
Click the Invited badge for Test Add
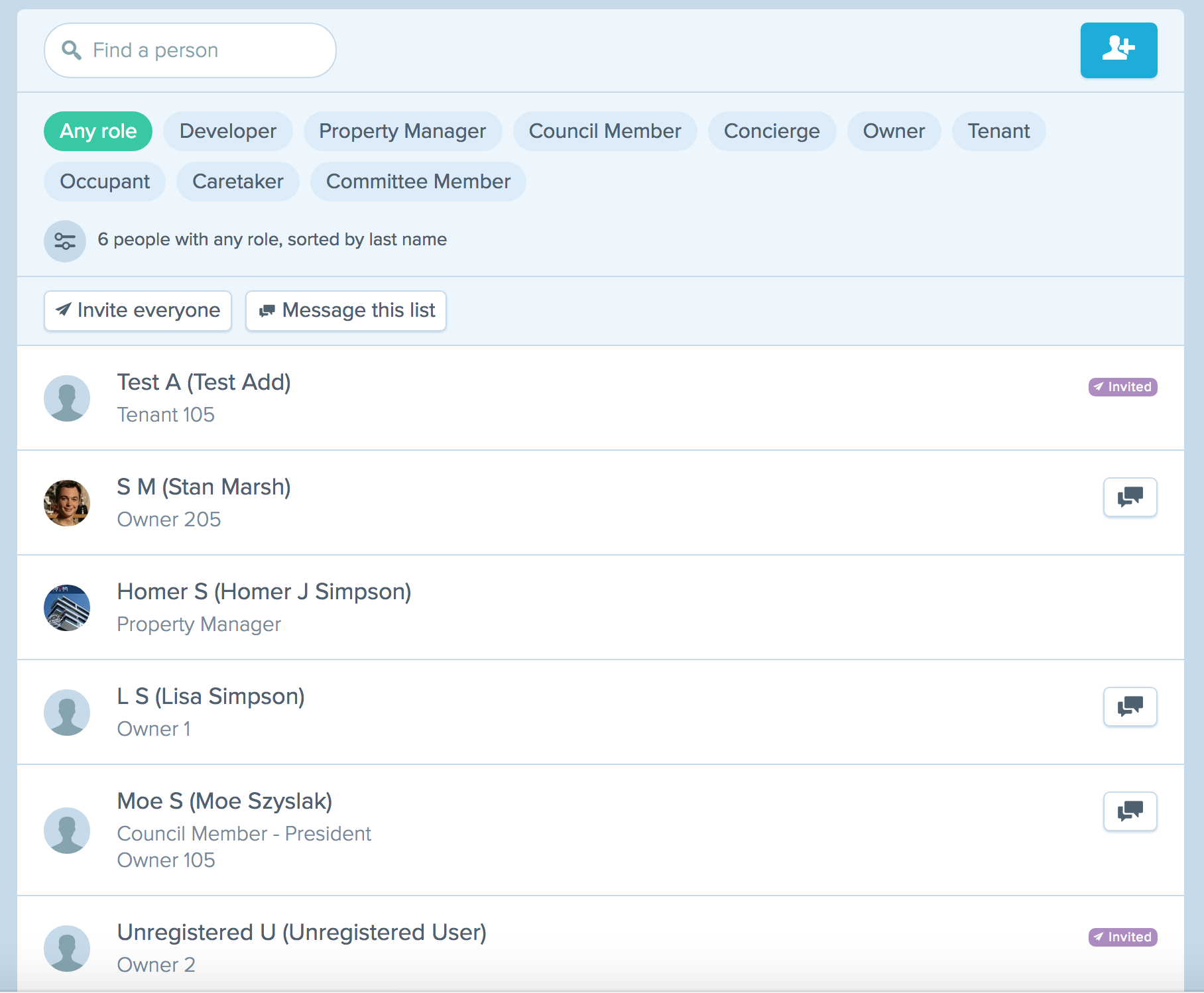1122,387
